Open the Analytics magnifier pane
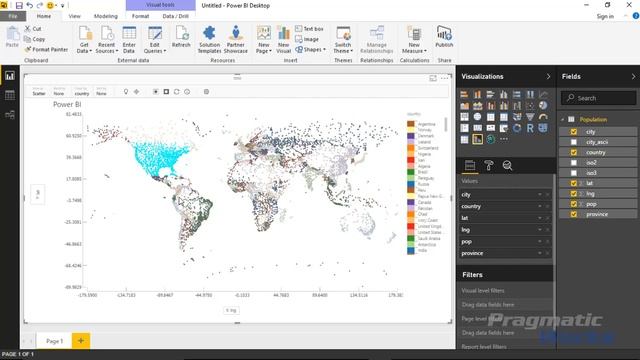Viewport: 640px width, 360px height. click(x=507, y=165)
